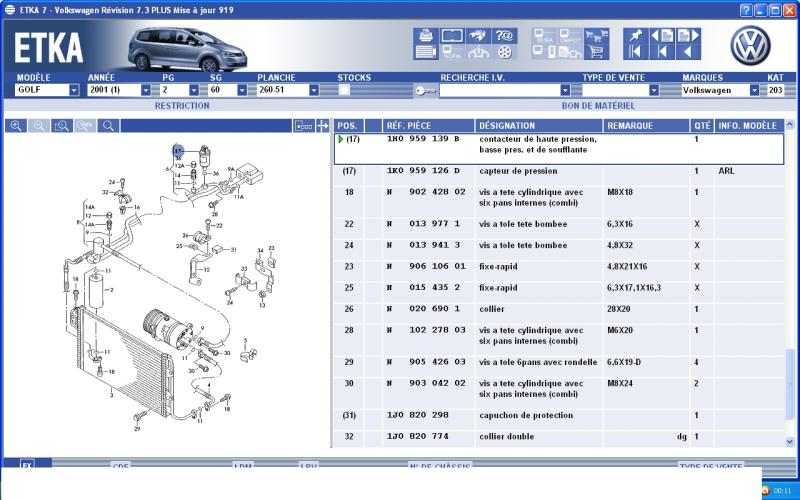Click highlighted callout 17 on the diagram
The image size is (800, 500).
tap(178, 151)
